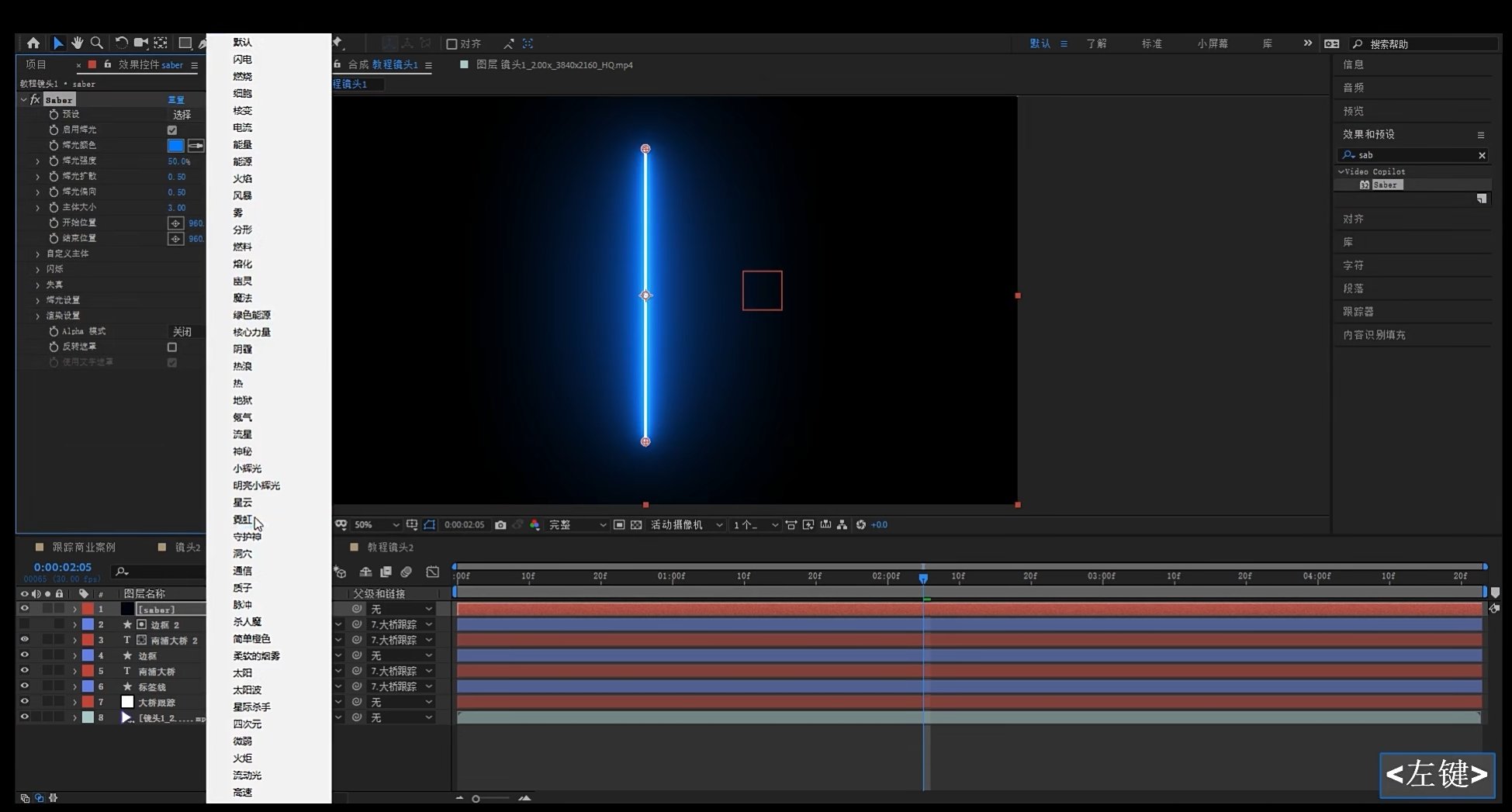Image resolution: width=1512 pixels, height=812 pixels.
Task: Click the 重置 reset link for Saber
Action: pyautogui.click(x=176, y=100)
